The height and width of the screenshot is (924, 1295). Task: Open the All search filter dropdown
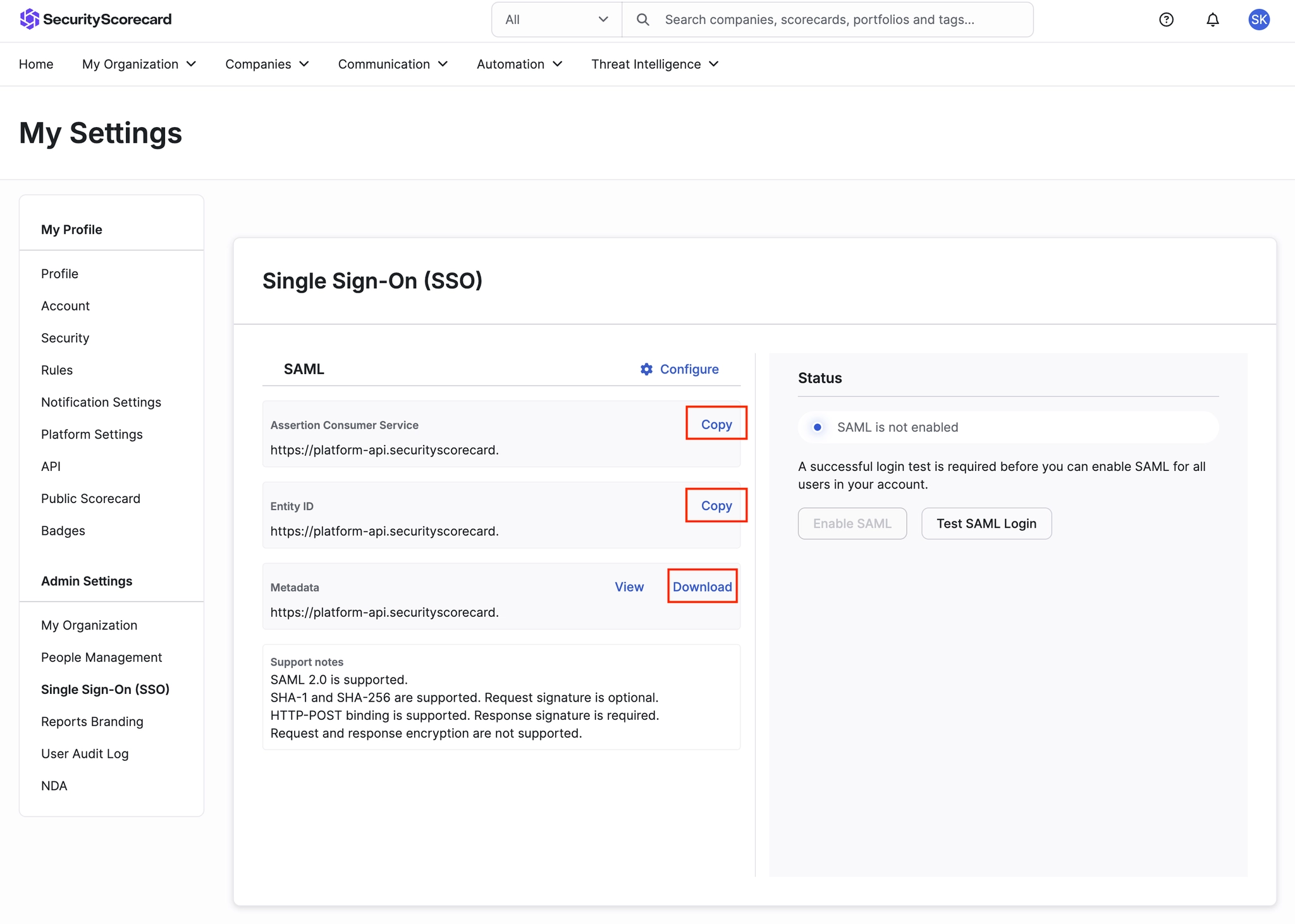click(x=556, y=20)
